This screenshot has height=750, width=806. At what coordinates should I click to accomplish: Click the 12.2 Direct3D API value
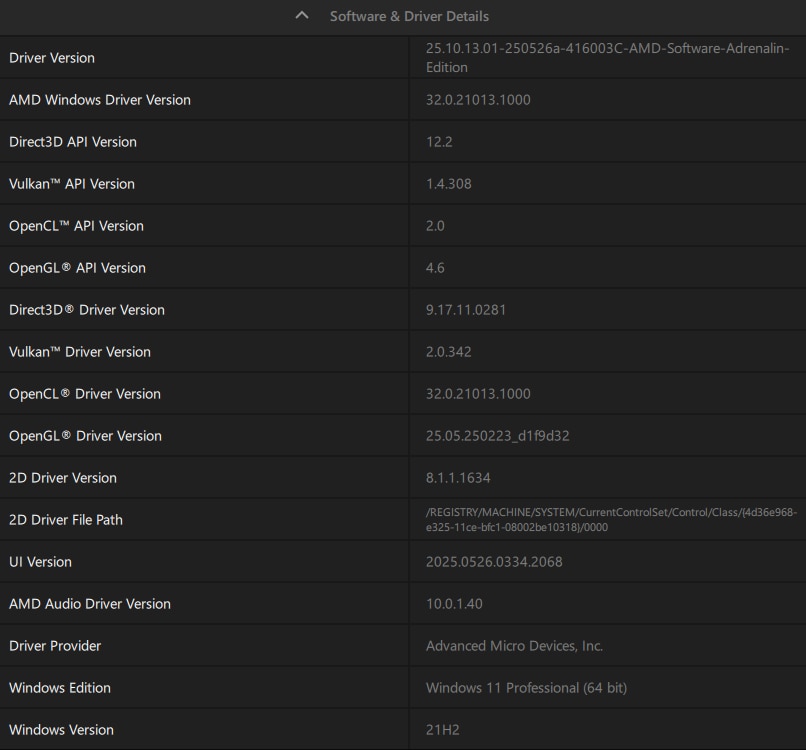439,142
